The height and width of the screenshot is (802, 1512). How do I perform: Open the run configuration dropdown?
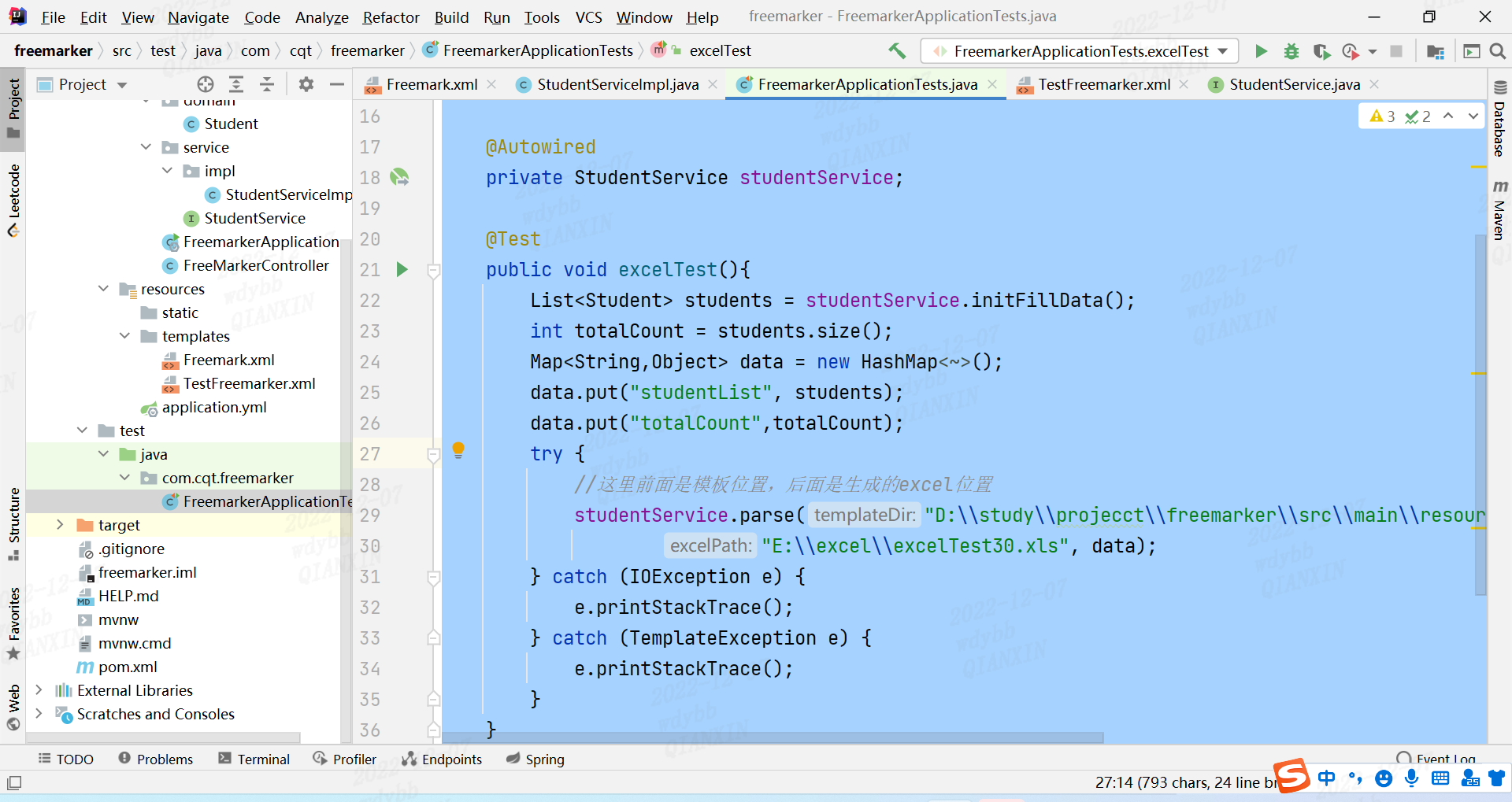pyautogui.click(x=1079, y=51)
